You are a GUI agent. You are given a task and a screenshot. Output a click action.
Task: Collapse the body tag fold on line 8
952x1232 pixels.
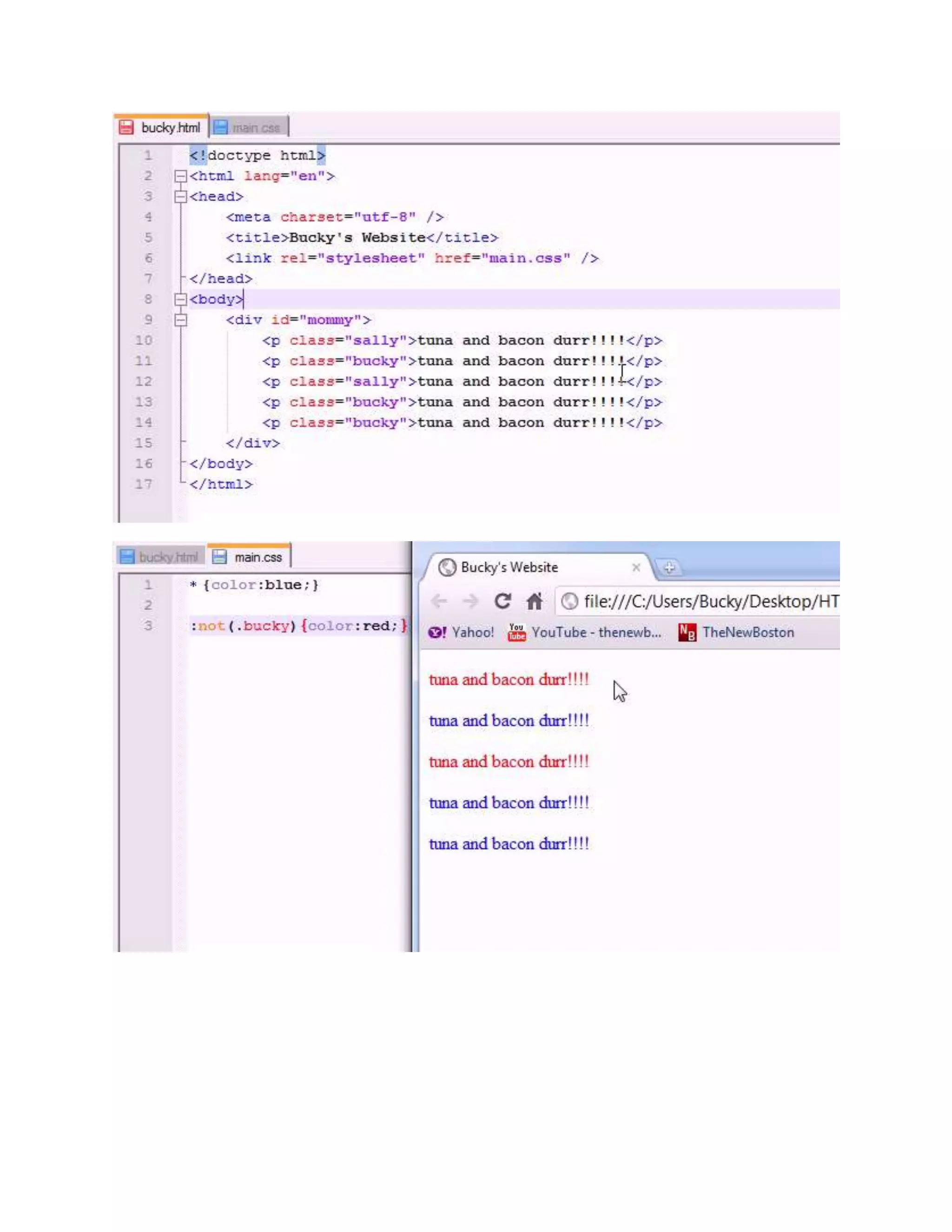[x=180, y=299]
